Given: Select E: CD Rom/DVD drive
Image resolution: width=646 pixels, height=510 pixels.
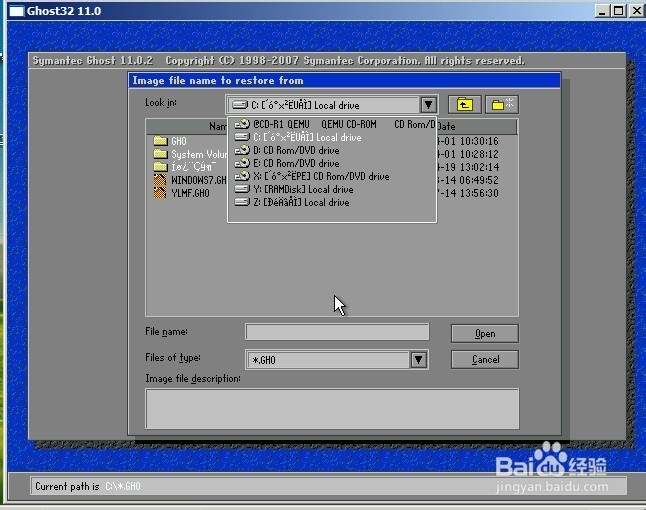Looking at the screenshot, I should click(x=332, y=164).
